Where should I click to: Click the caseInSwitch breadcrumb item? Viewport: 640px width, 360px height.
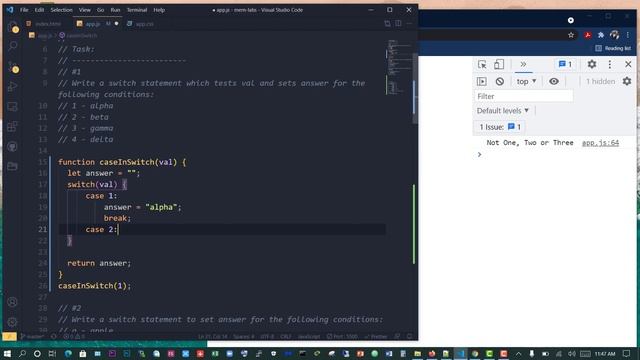tap(78, 36)
